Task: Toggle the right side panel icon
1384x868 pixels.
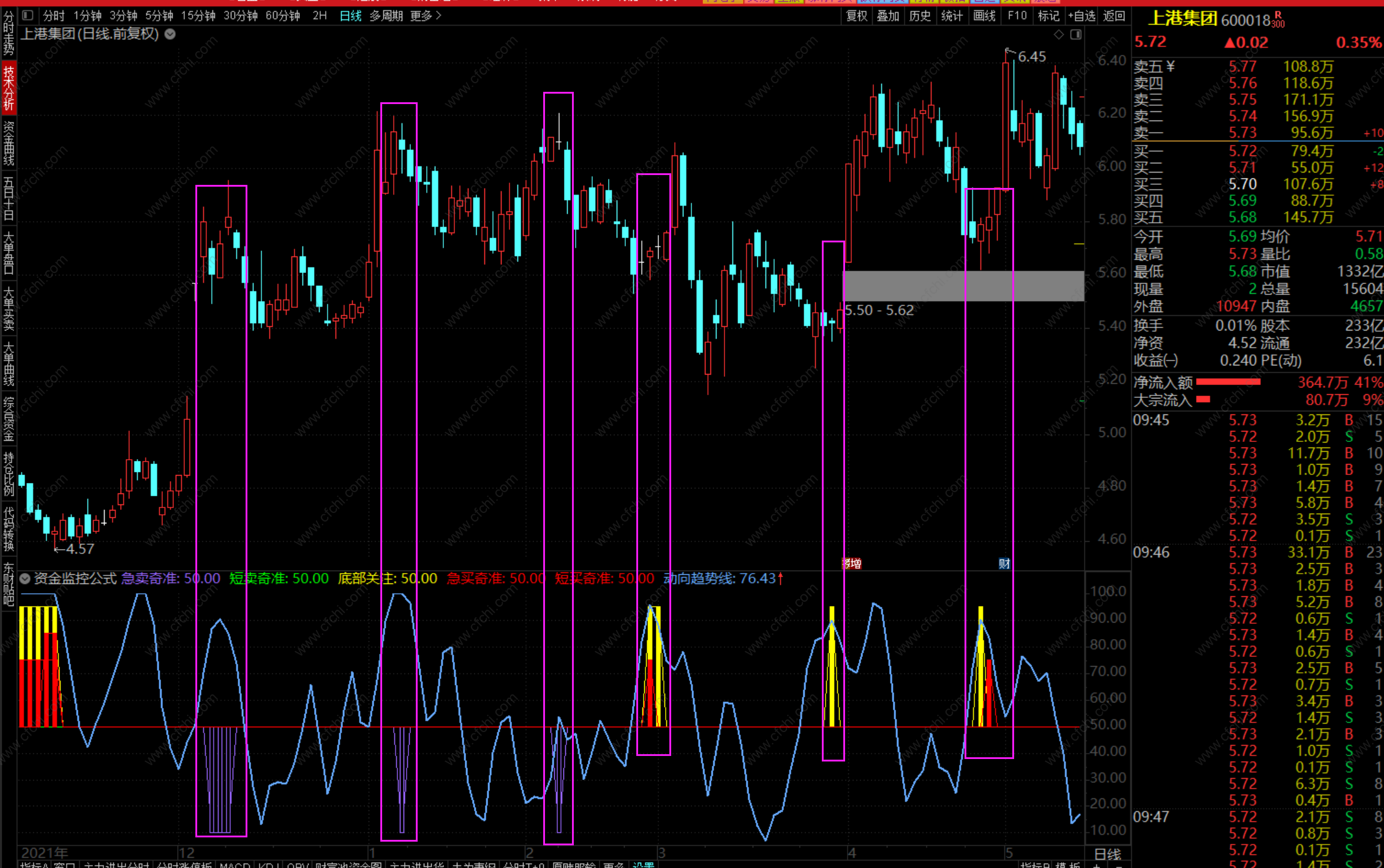Action: coord(1076,35)
